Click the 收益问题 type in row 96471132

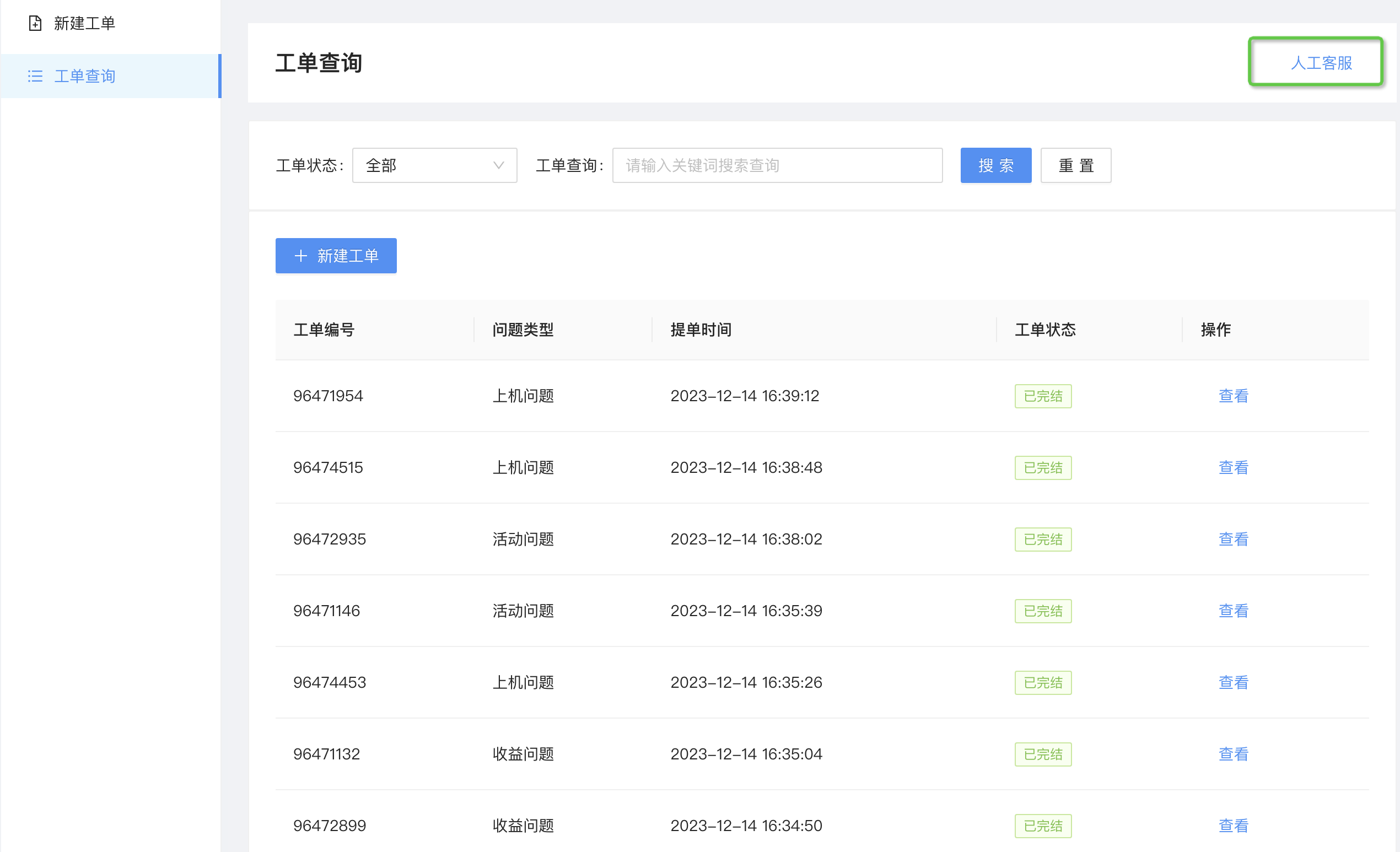[x=523, y=754]
